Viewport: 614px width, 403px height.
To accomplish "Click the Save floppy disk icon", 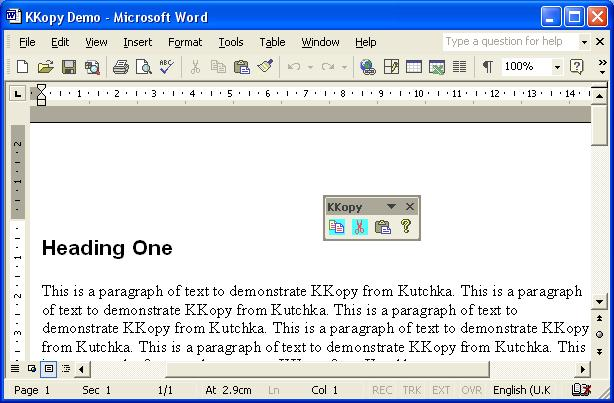I will coord(69,67).
